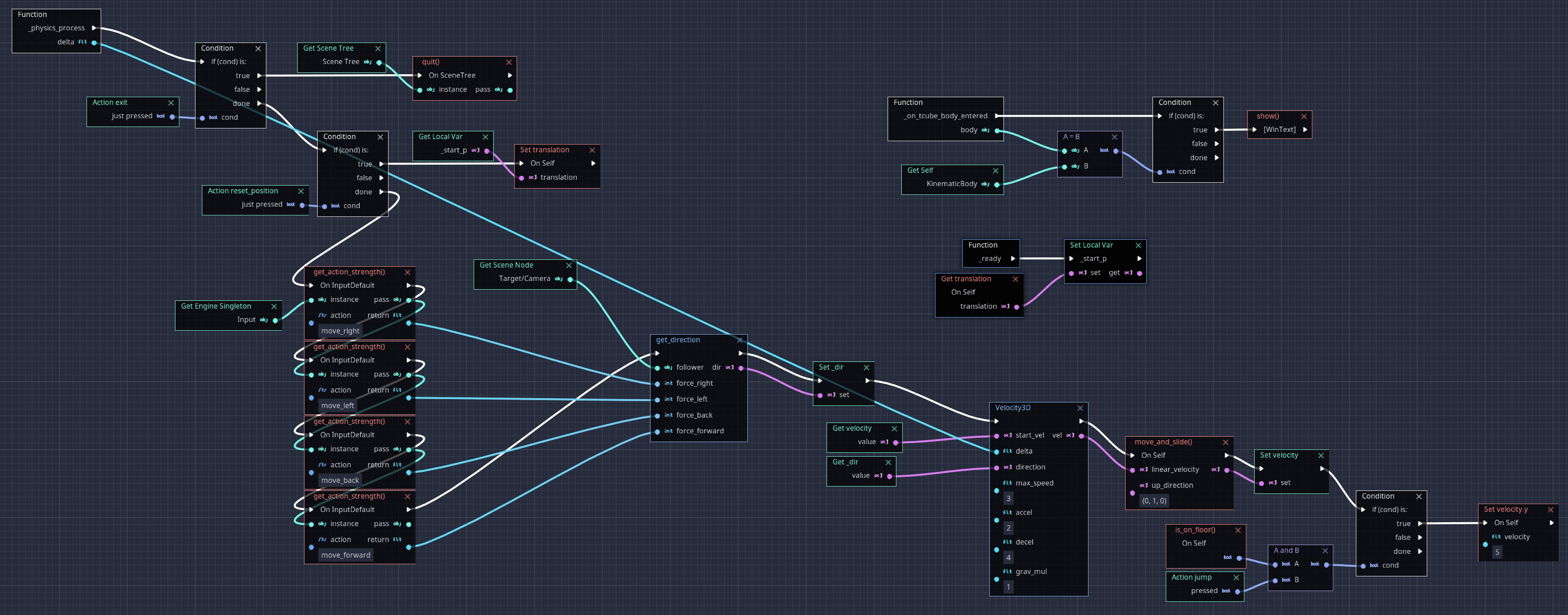Click the KinematicBody output port
The image size is (1568, 615).
click(997, 184)
